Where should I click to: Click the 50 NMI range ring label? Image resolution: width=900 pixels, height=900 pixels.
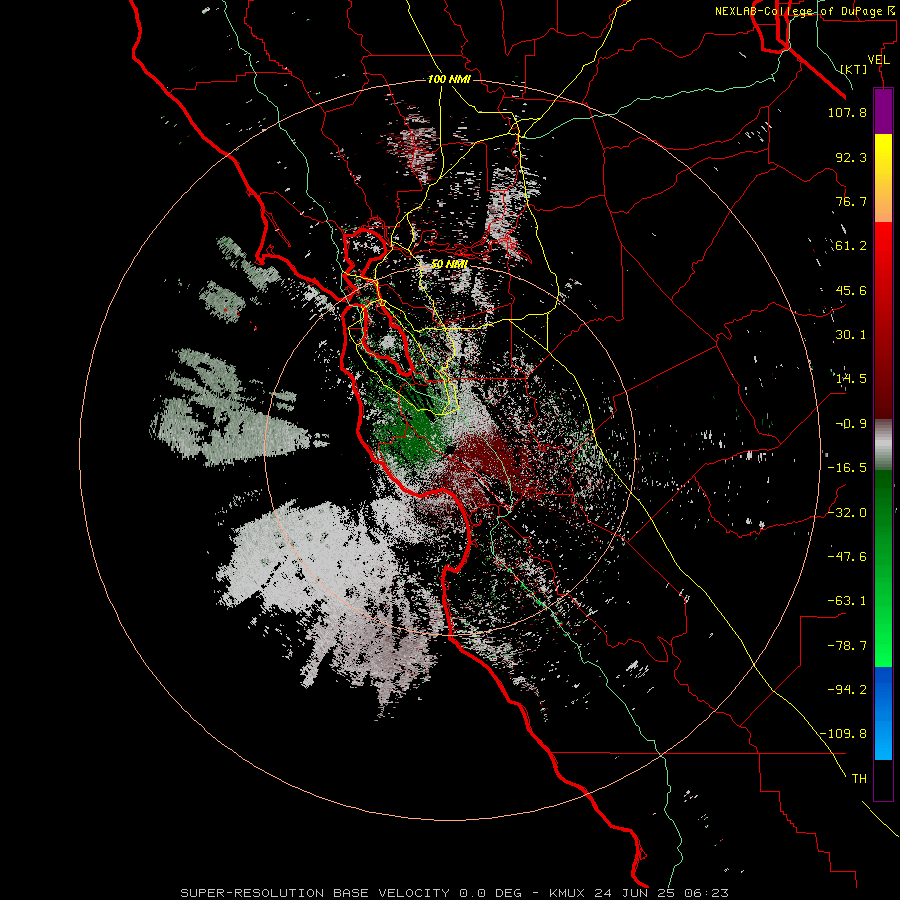pos(449,264)
